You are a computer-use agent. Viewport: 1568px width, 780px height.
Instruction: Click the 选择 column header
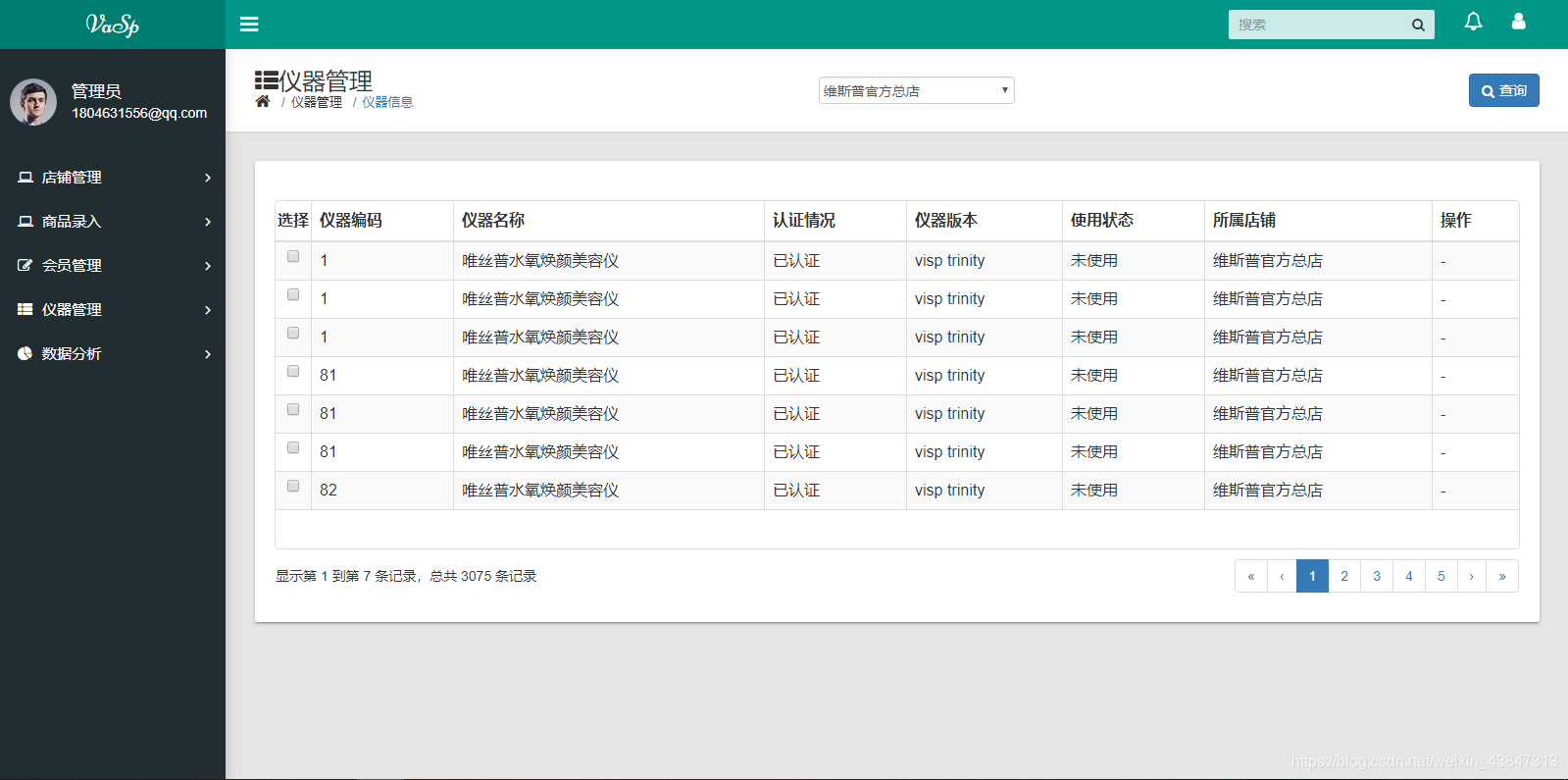(293, 220)
